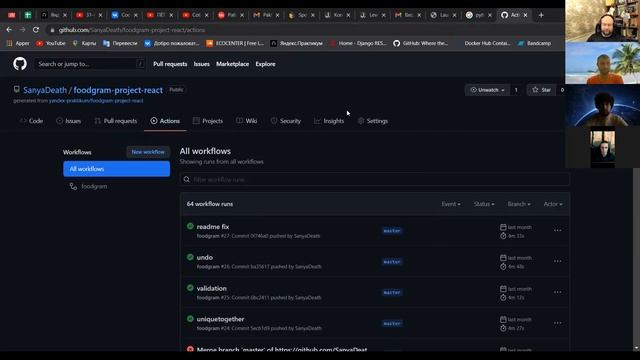Click master branch label on undo run
640x360 pixels.
[x=392, y=262]
